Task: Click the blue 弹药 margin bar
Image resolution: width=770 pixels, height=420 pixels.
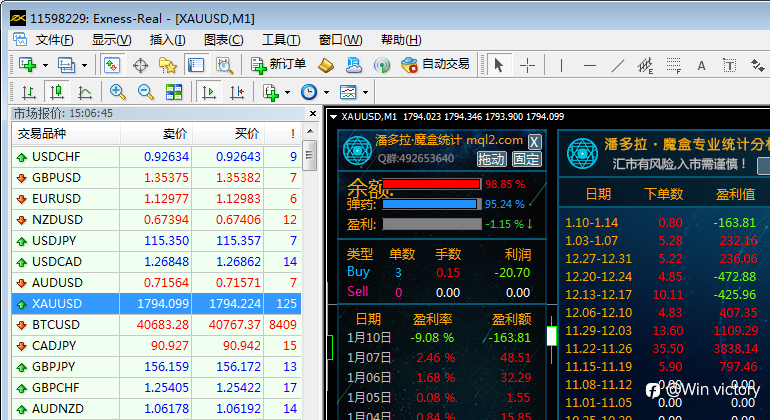Action: point(431,204)
